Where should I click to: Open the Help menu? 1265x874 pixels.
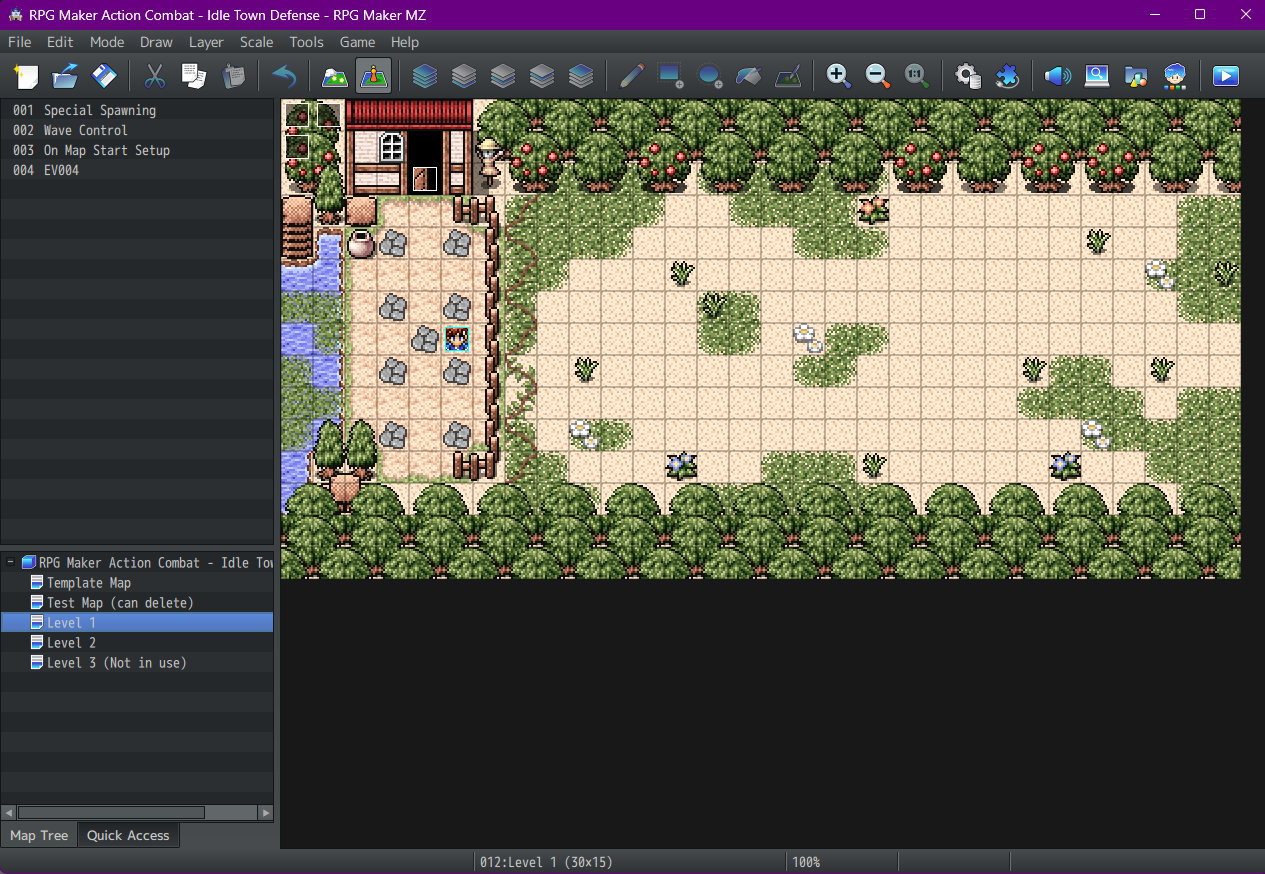(x=405, y=42)
